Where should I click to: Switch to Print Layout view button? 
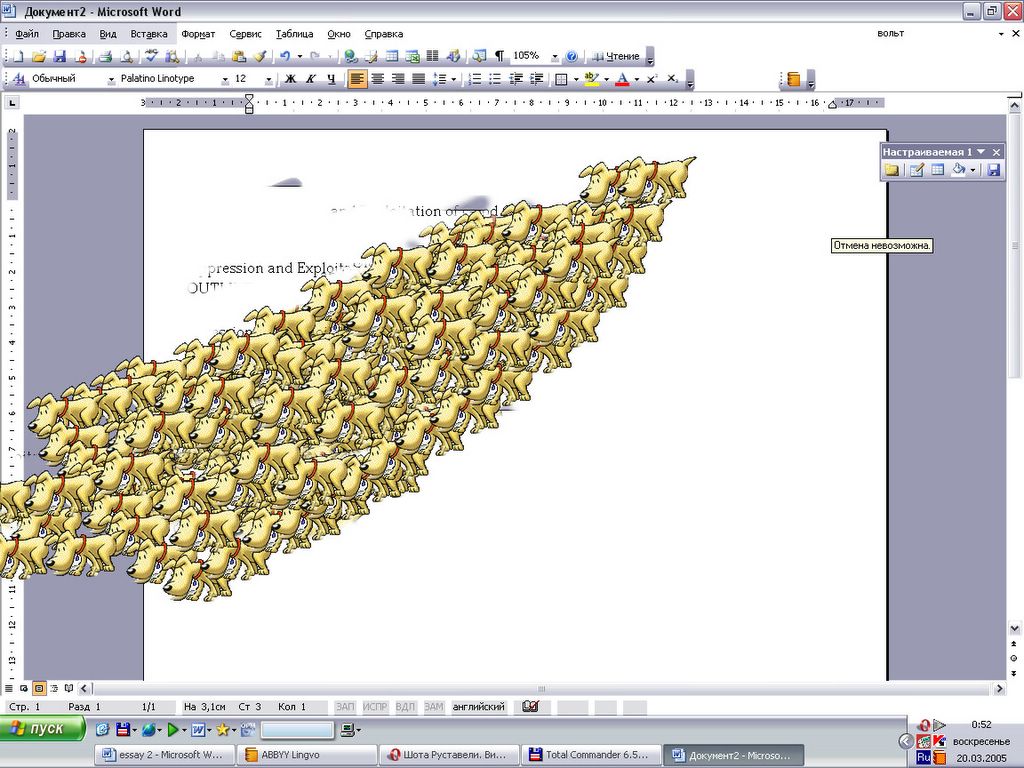[x=39, y=688]
